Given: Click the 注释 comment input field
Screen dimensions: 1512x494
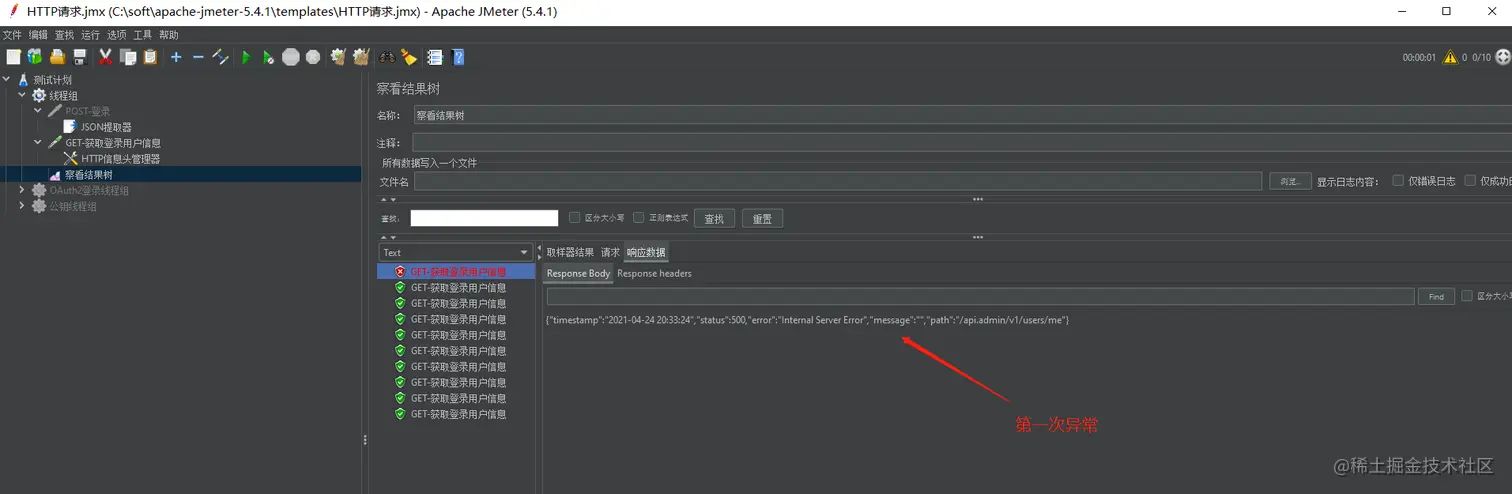Looking at the screenshot, I should (962, 143).
